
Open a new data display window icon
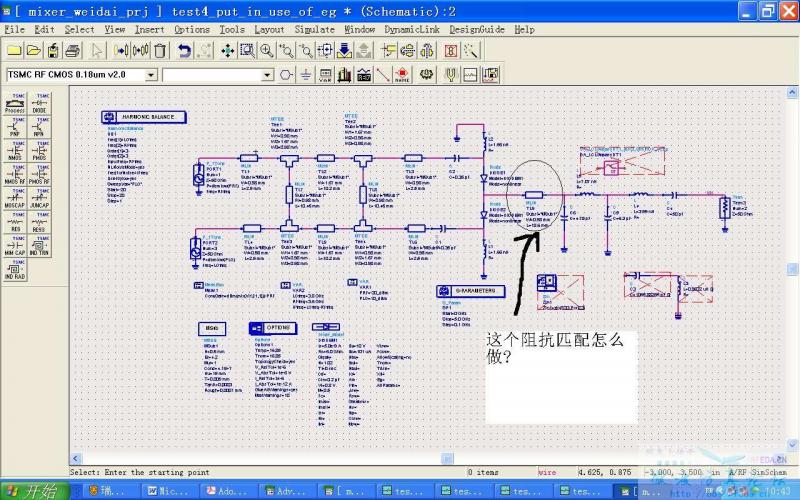470,76
